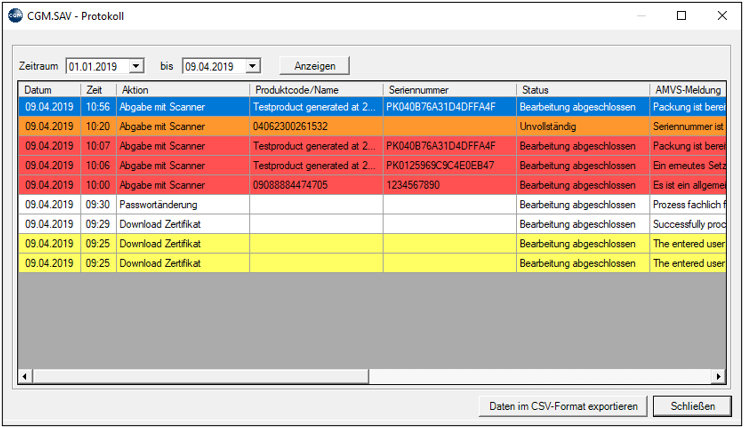The height and width of the screenshot is (428, 744).
Task: Click product code 09088884474705
Action: tap(316, 185)
